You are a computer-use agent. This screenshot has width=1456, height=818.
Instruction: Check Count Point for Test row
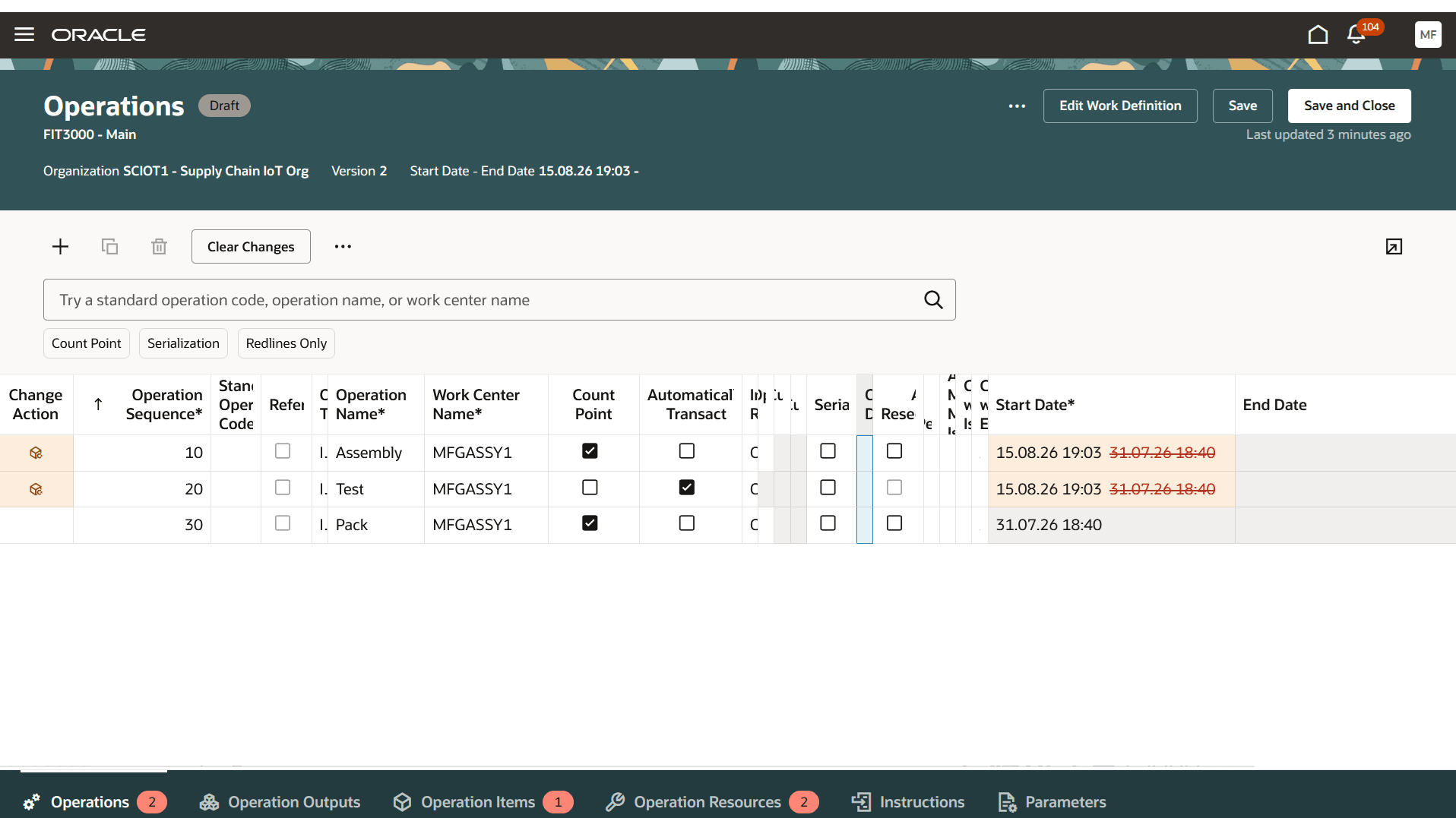point(590,488)
